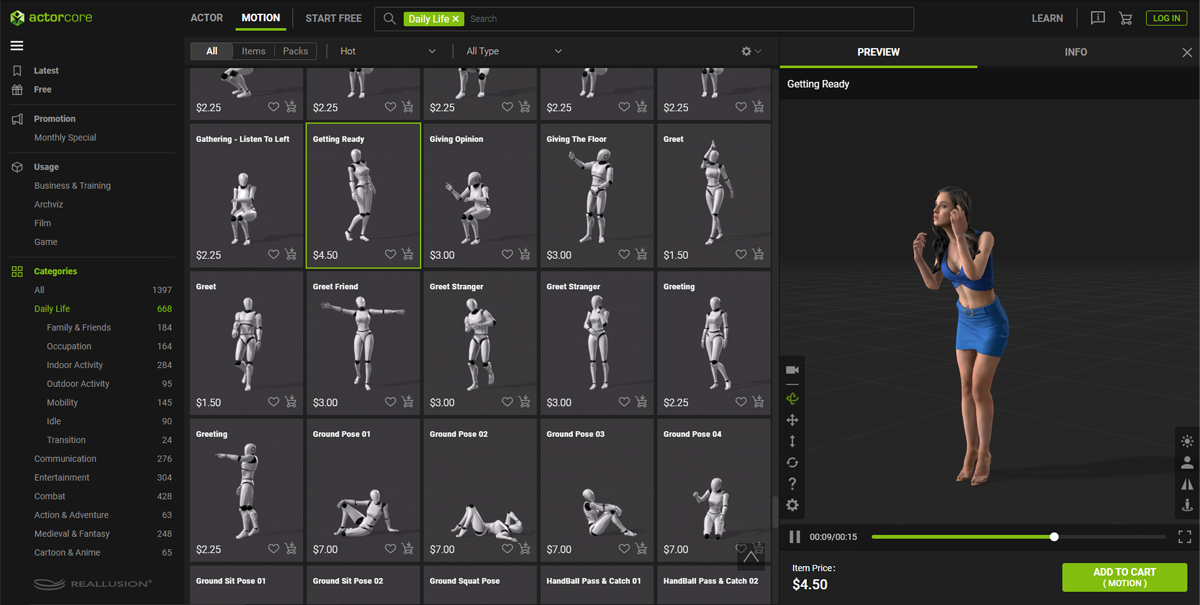Select the Business & Training usage
This screenshot has width=1200, height=605.
72,186
